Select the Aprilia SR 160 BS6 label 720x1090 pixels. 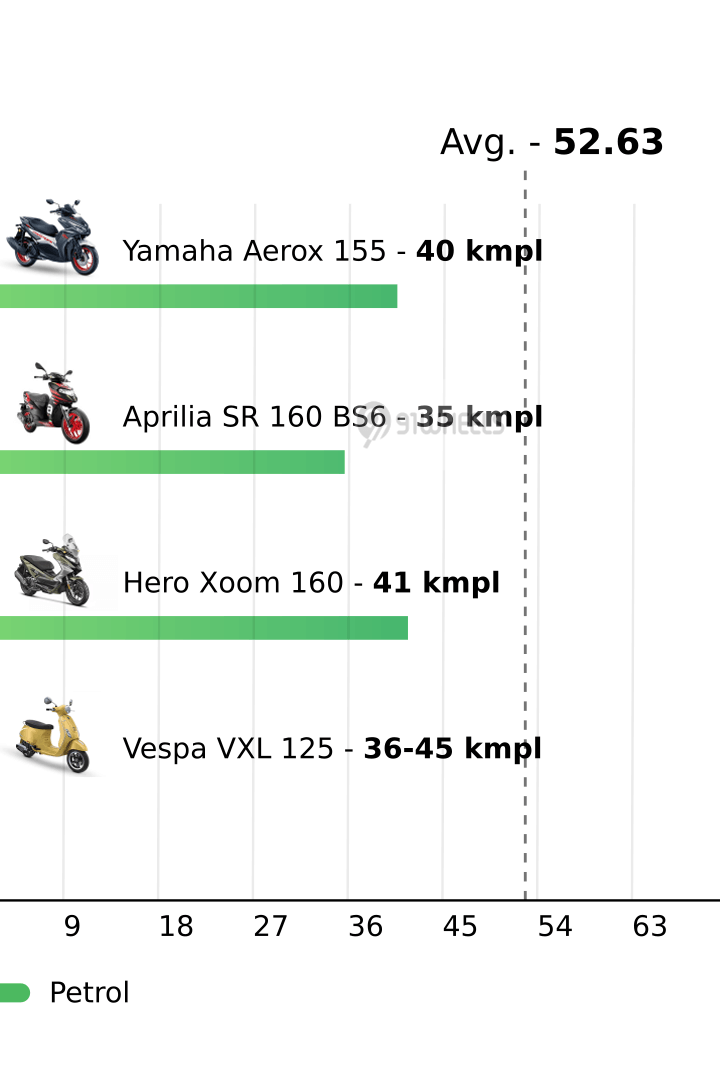coord(332,417)
